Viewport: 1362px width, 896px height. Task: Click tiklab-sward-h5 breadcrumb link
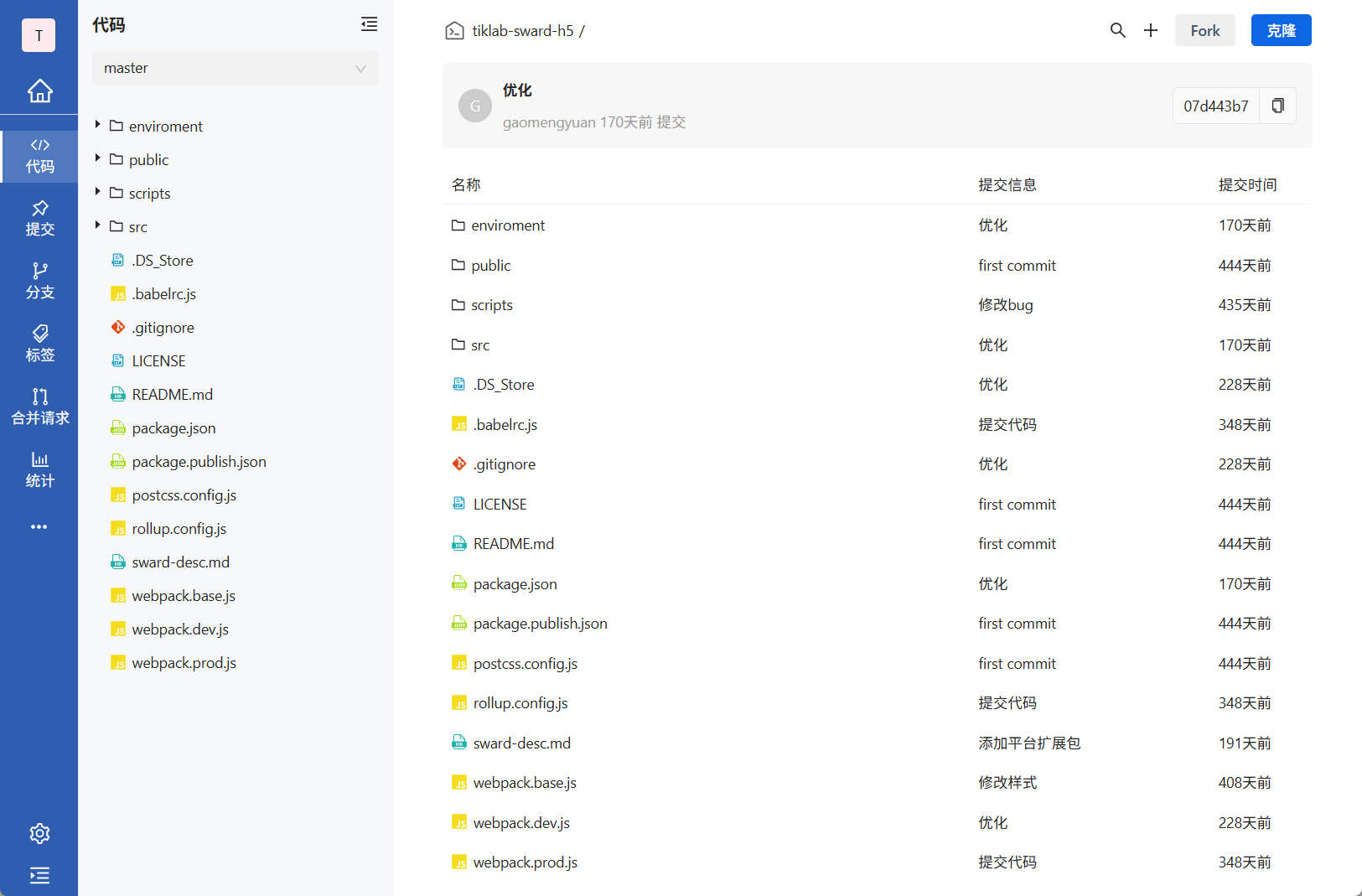(523, 31)
